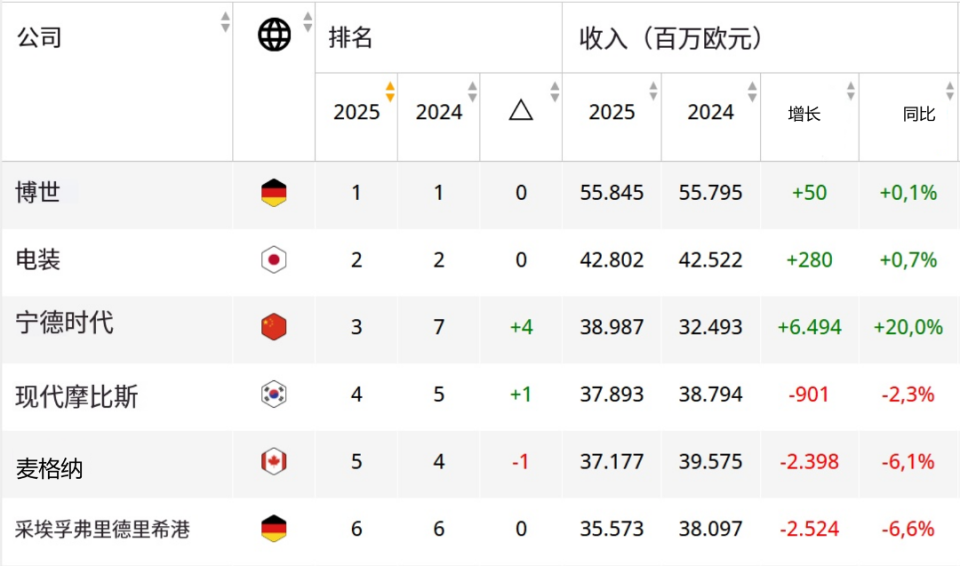The image size is (960, 566).
Task: Toggle the orange sort arrow on ranking 2025
Action: click(390, 91)
